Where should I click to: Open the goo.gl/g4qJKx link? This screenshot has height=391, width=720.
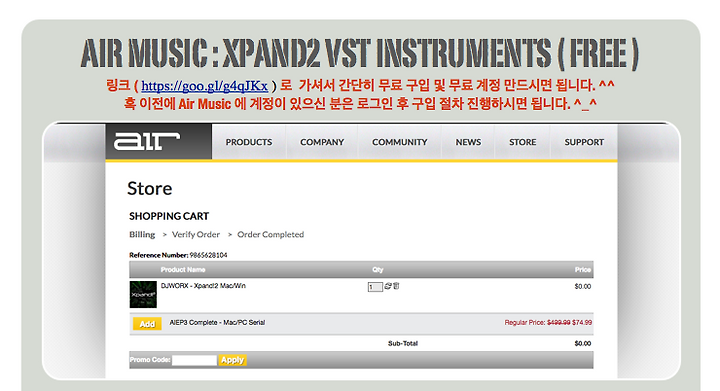pyautogui.click(x=204, y=86)
